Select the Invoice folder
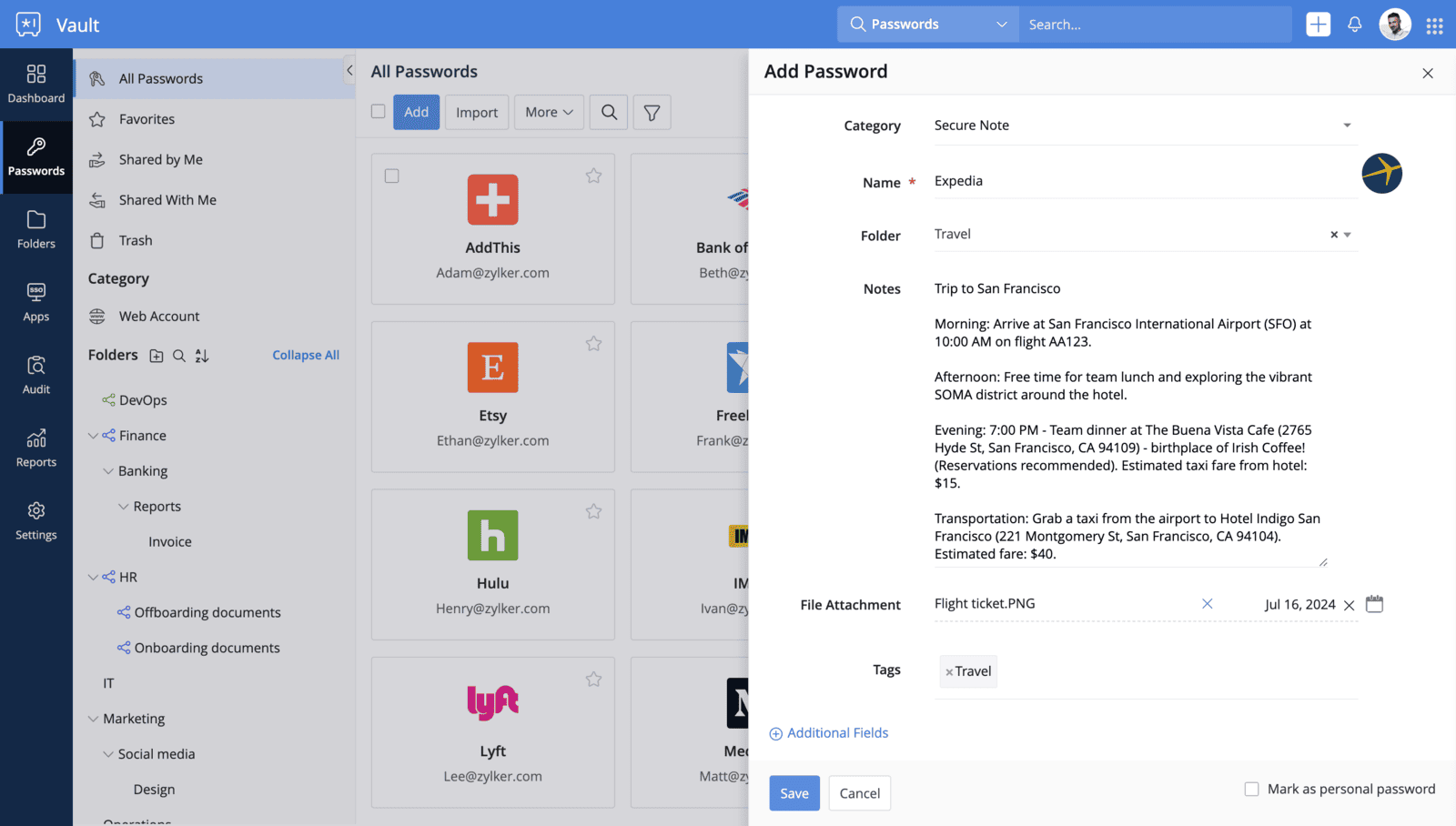Image resolution: width=1456 pixels, height=826 pixels. [x=170, y=542]
